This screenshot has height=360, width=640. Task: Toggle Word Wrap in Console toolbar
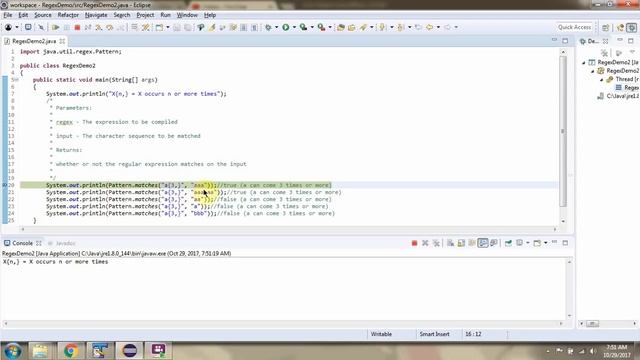tap(472, 243)
